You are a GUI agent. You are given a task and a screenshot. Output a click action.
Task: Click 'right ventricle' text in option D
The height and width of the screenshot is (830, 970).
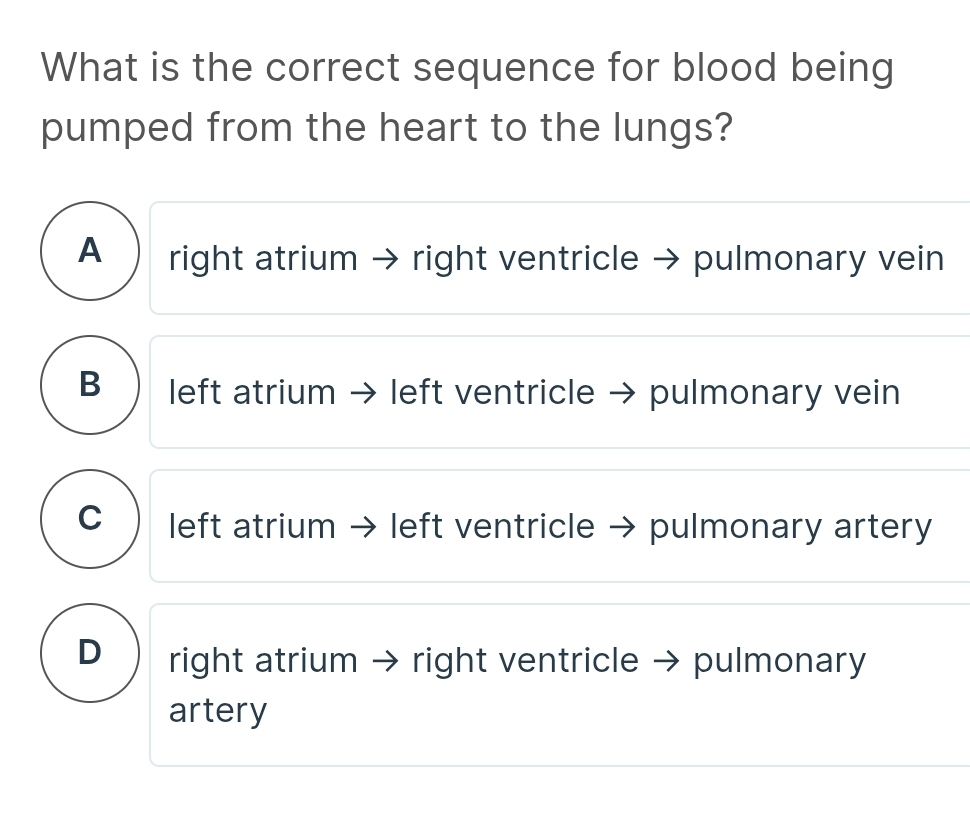525,661
